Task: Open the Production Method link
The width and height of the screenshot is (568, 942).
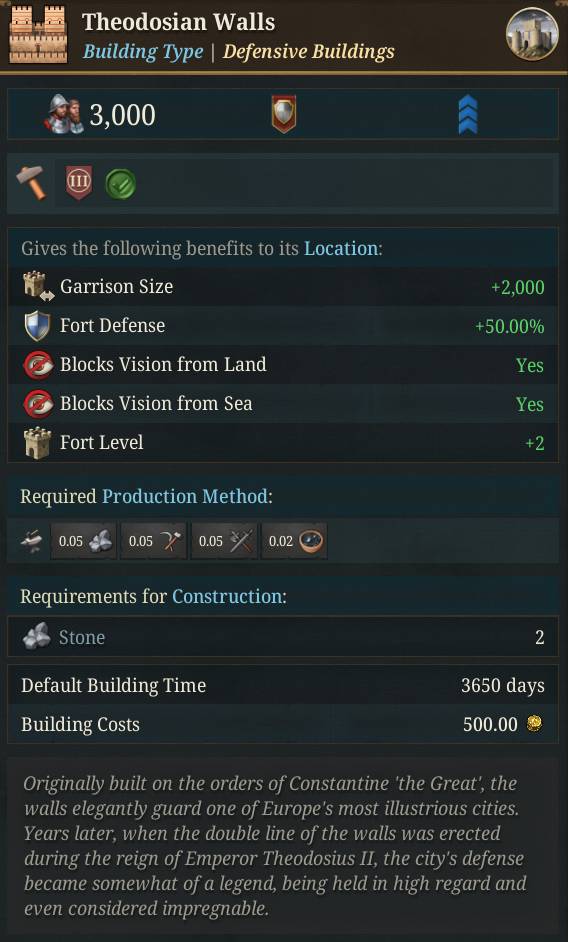Action: (x=185, y=496)
